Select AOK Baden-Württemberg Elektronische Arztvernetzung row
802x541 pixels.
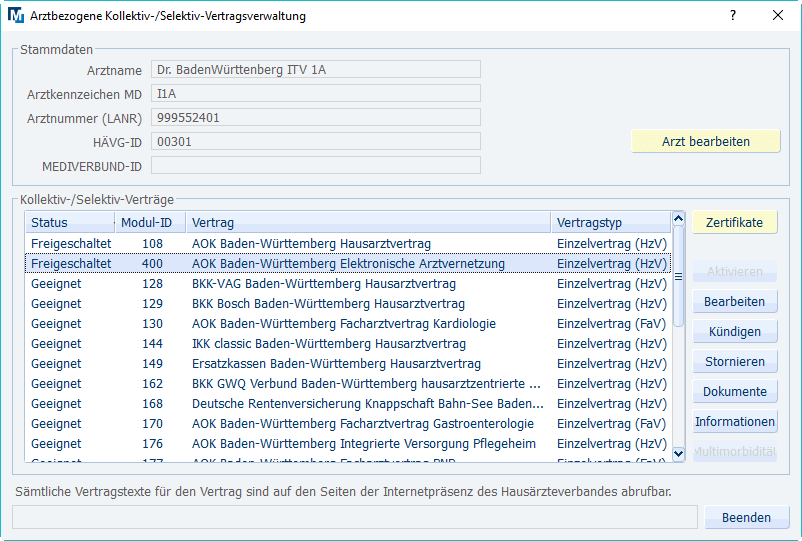pos(348,264)
